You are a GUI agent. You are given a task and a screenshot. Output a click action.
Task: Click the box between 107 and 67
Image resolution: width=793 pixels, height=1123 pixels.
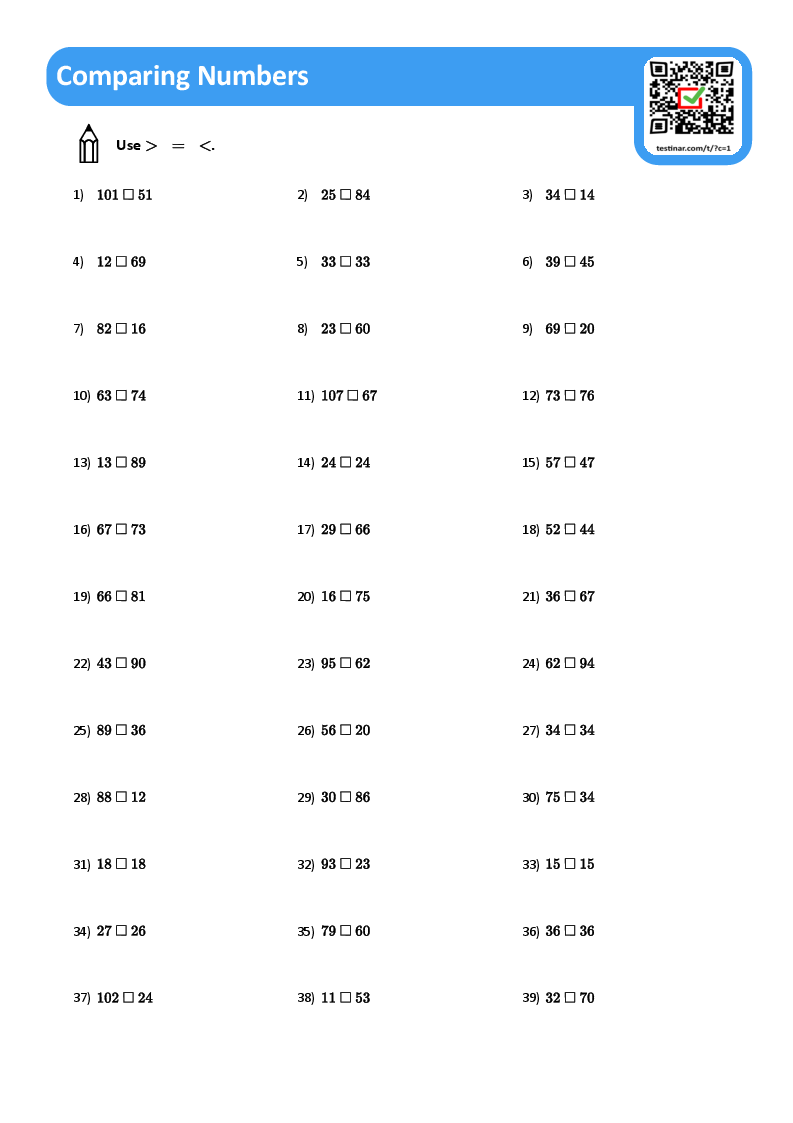click(x=352, y=396)
